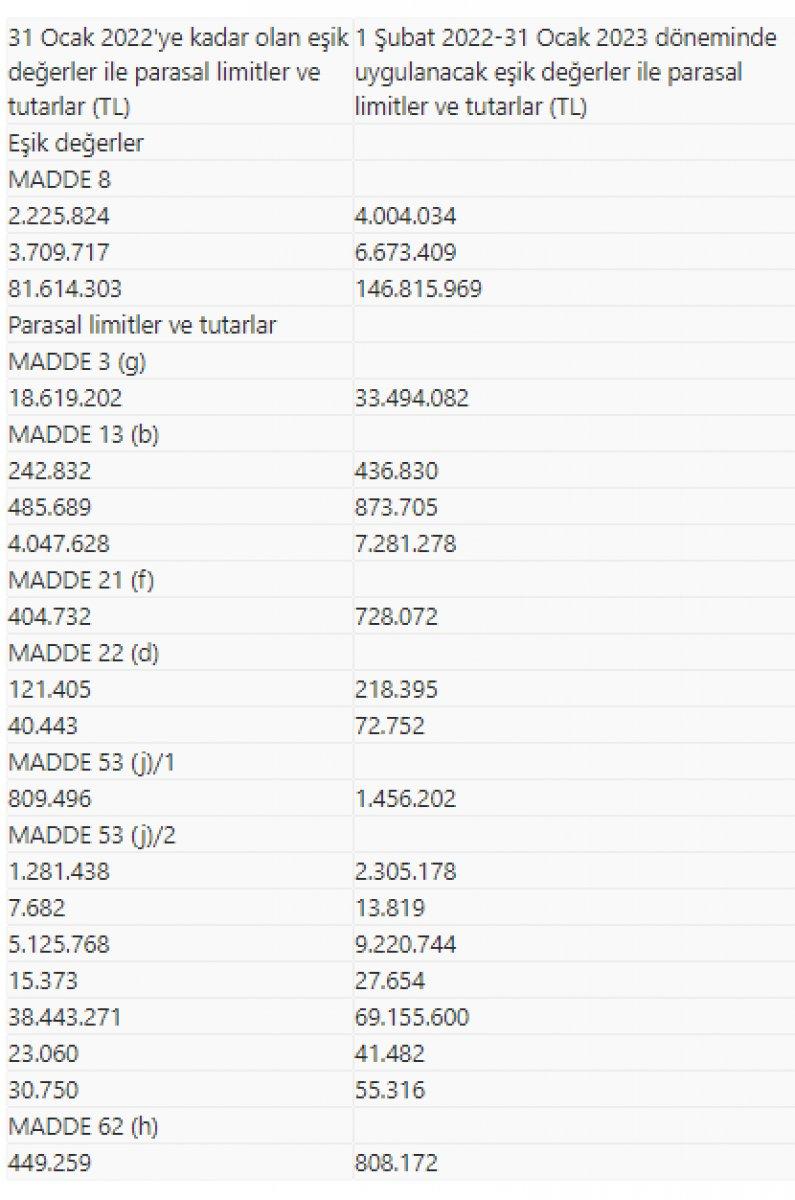This screenshot has height=1200, width=795.
Task: Select the 81.614.303 threshold value
Action: tap(64, 289)
